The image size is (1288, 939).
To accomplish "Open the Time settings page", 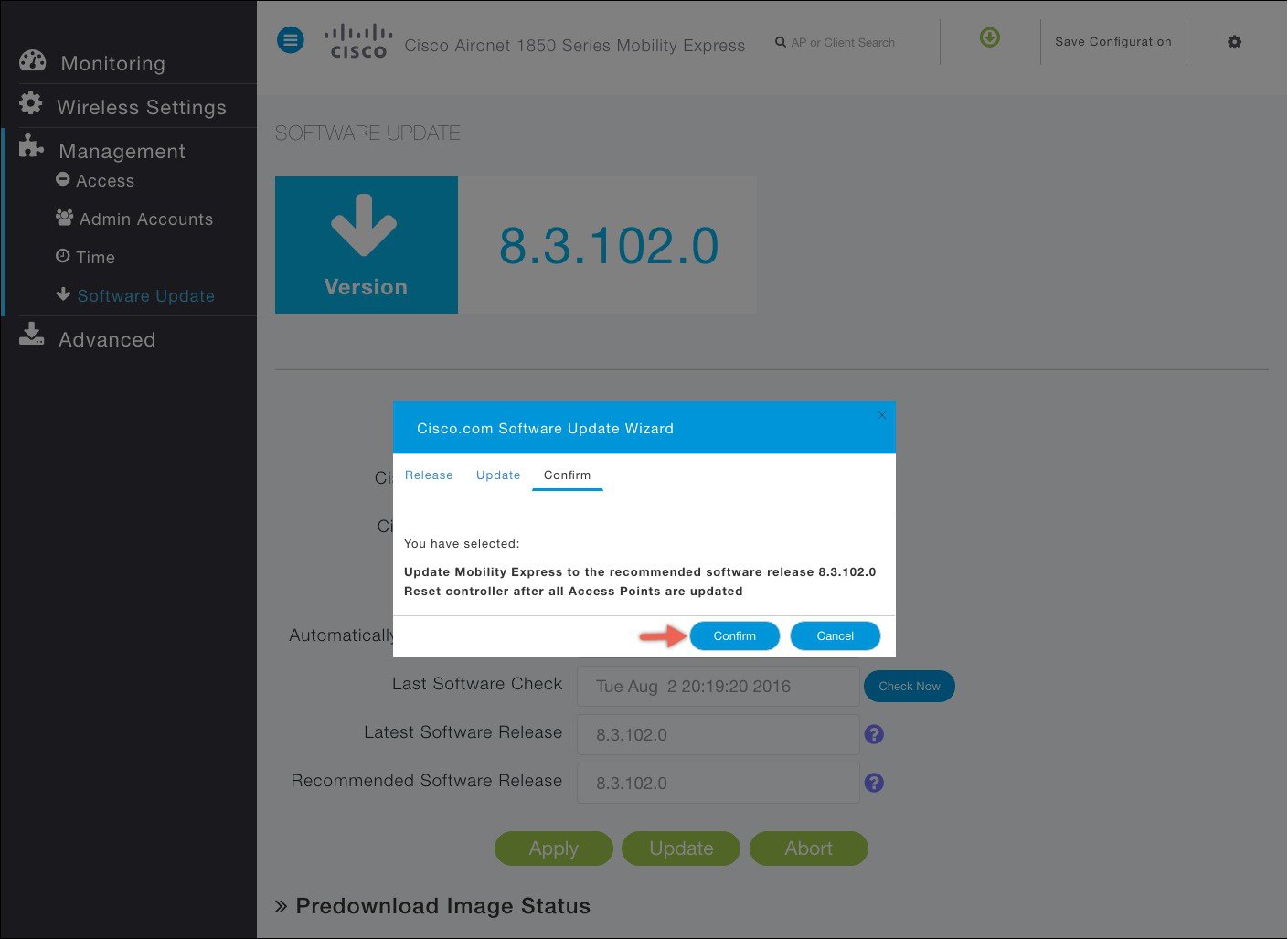I will [96, 258].
